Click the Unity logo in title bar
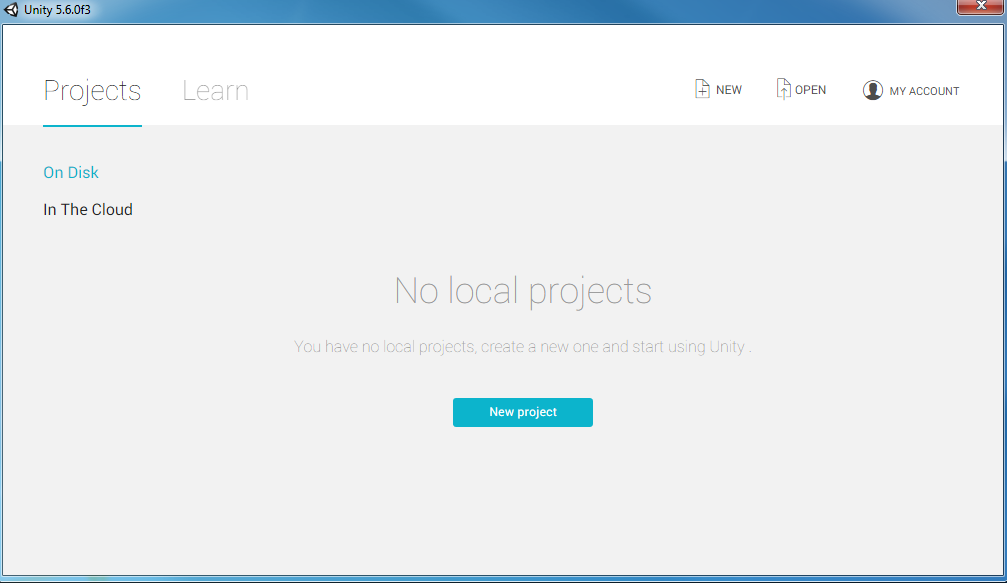Screen dimensions: 1007x583 point(11,10)
